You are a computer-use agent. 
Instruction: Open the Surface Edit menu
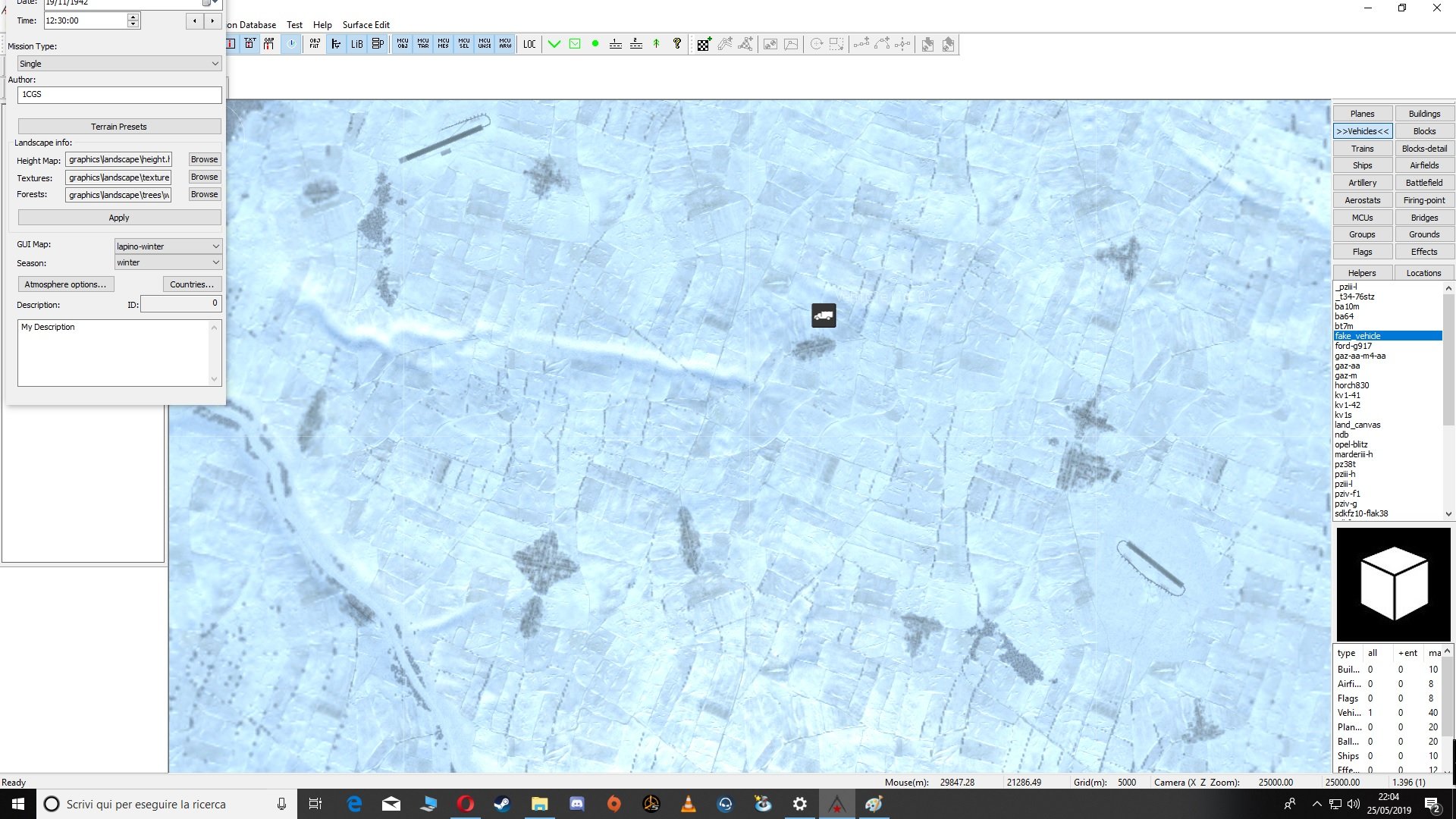pyautogui.click(x=366, y=24)
